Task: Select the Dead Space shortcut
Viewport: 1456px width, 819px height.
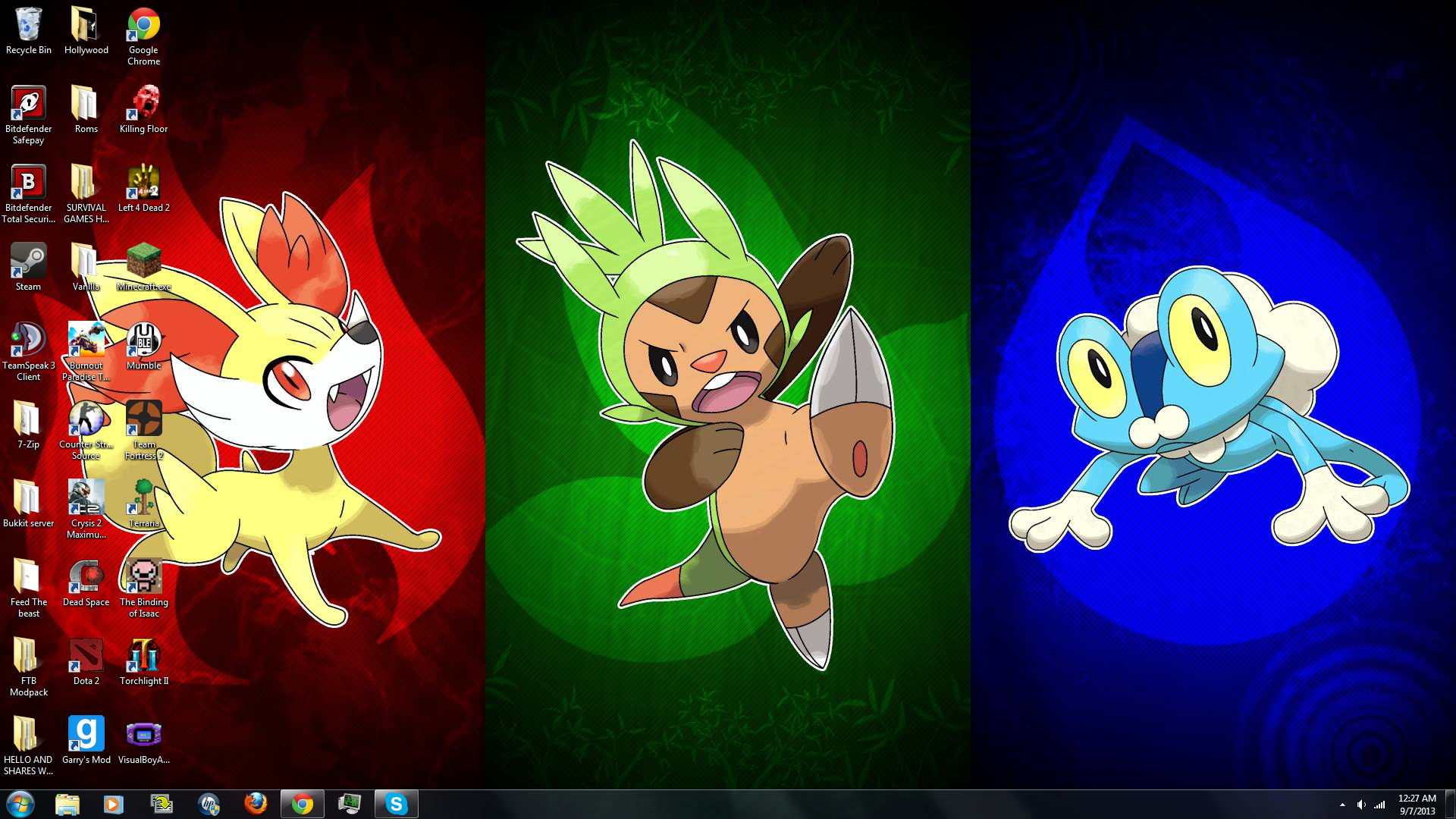Action: click(x=86, y=584)
